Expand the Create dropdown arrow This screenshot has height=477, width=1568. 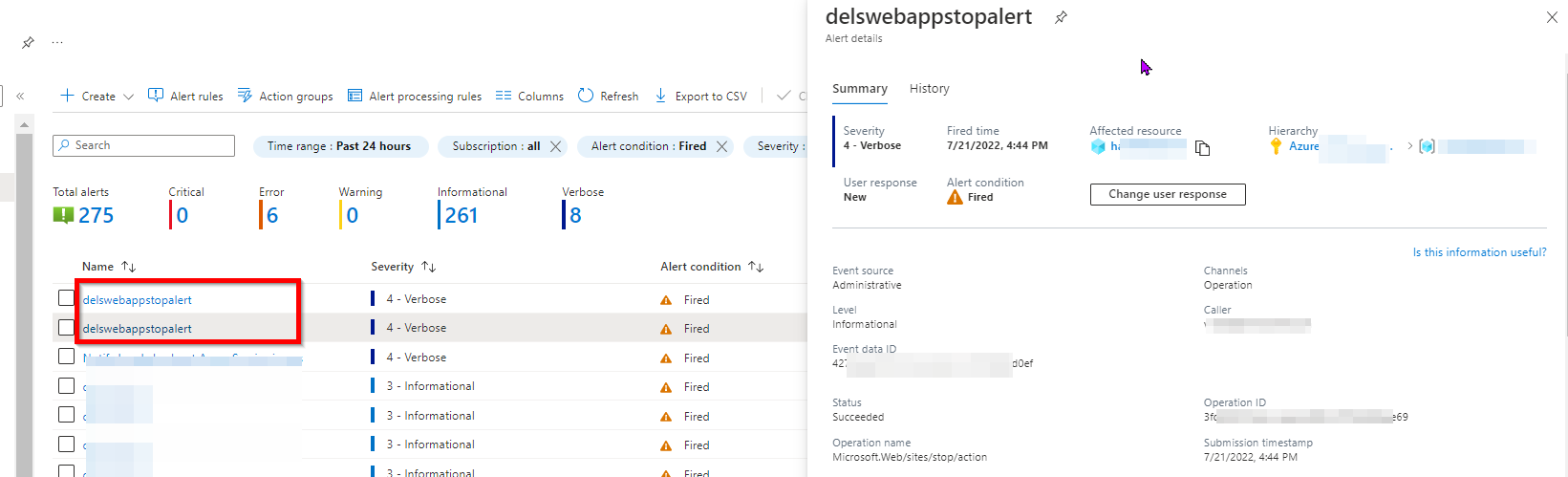pos(128,97)
